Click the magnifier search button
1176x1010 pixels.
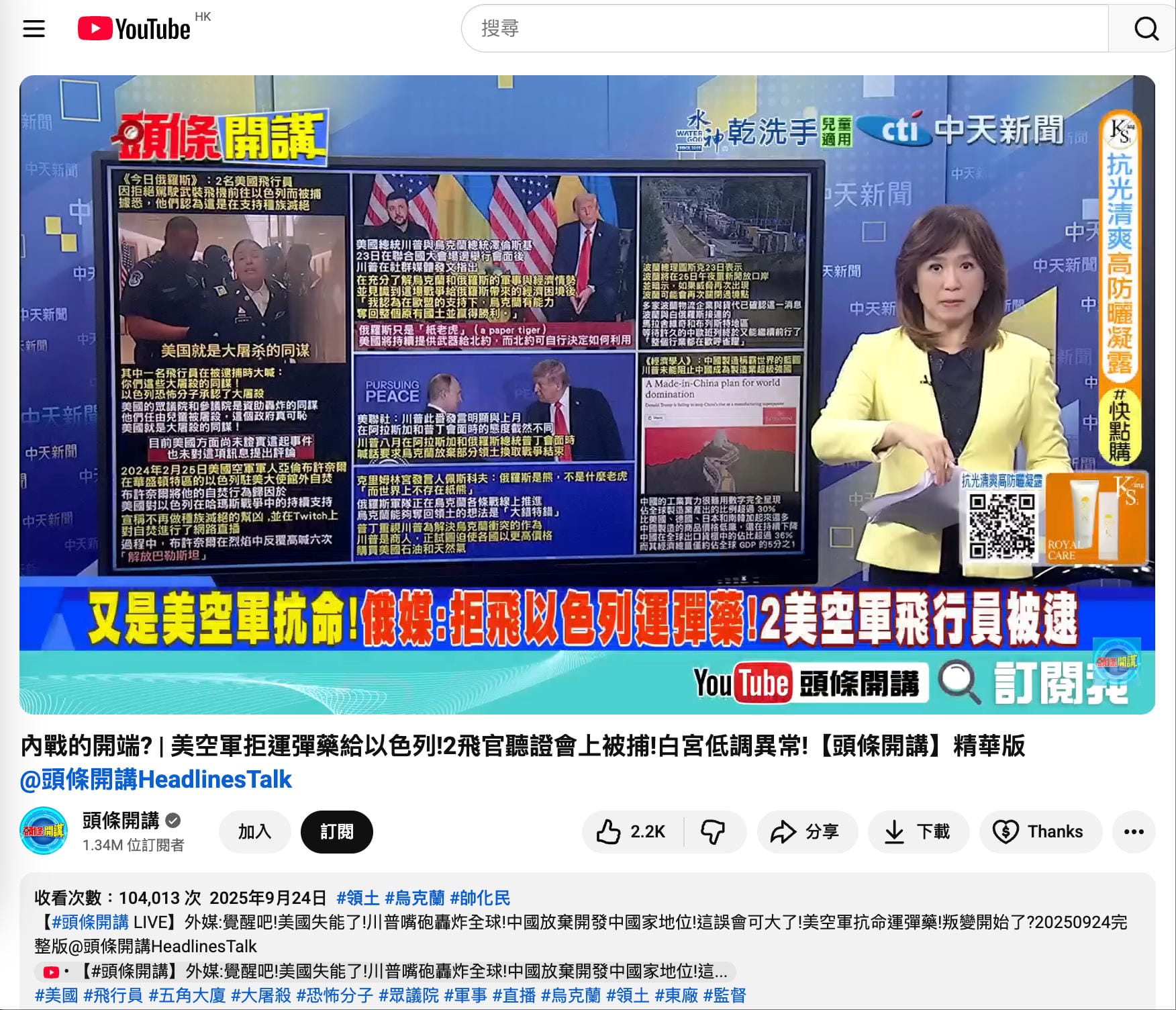point(1145,29)
